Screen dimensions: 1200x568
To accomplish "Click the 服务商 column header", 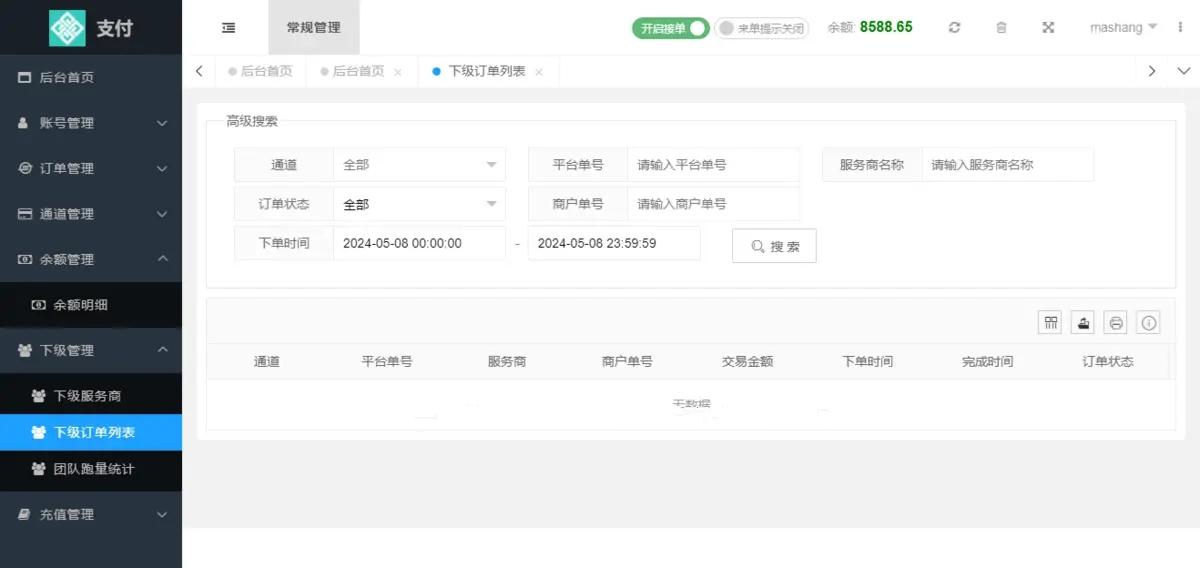I will click(507, 362).
